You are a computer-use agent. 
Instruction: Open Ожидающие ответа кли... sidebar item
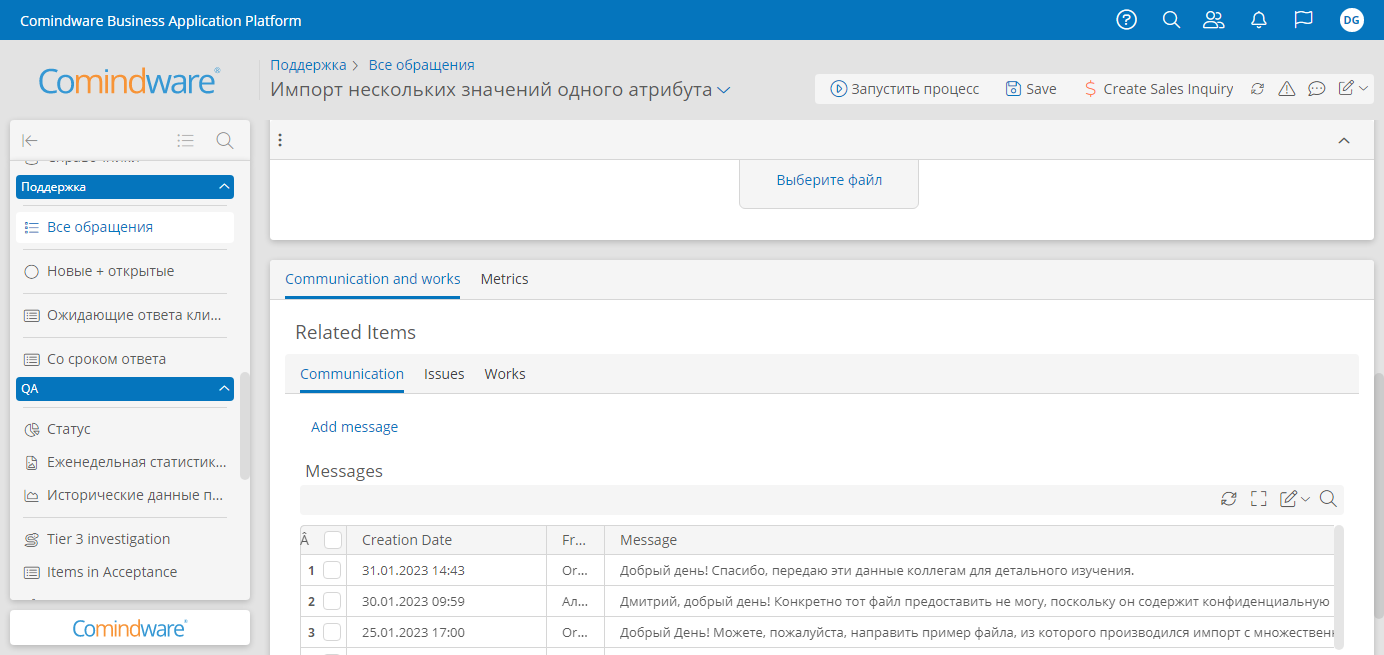(x=125, y=315)
